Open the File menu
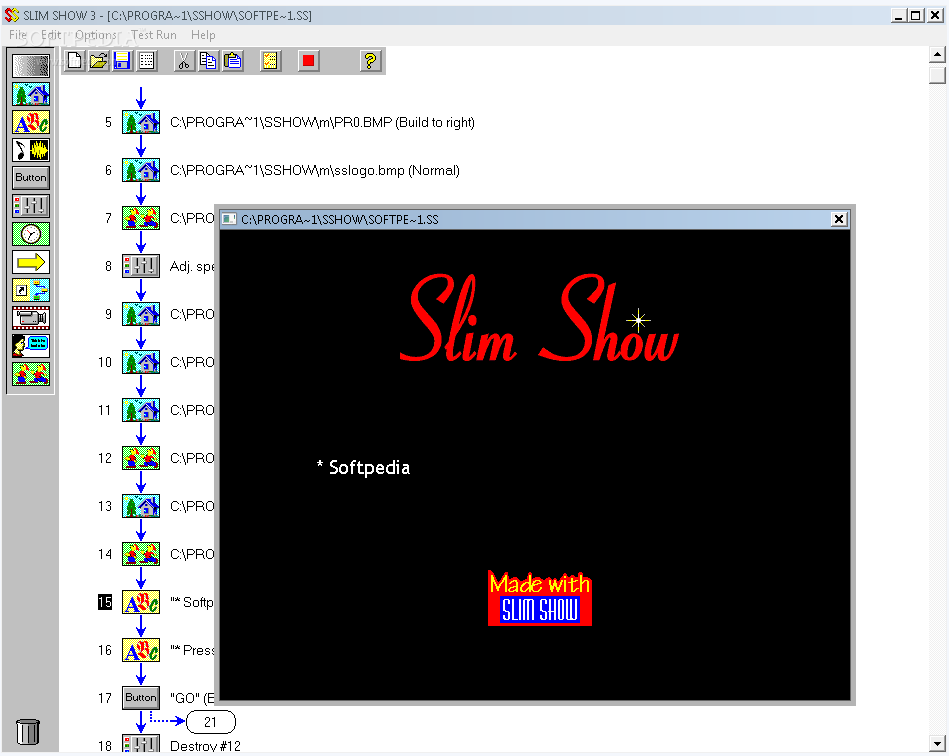This screenshot has height=756, width=949. tap(18, 35)
